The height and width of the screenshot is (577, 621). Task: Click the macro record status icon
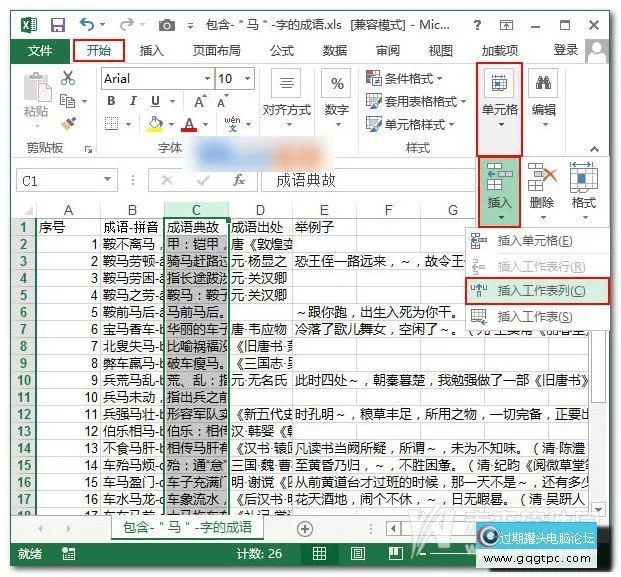68,554
